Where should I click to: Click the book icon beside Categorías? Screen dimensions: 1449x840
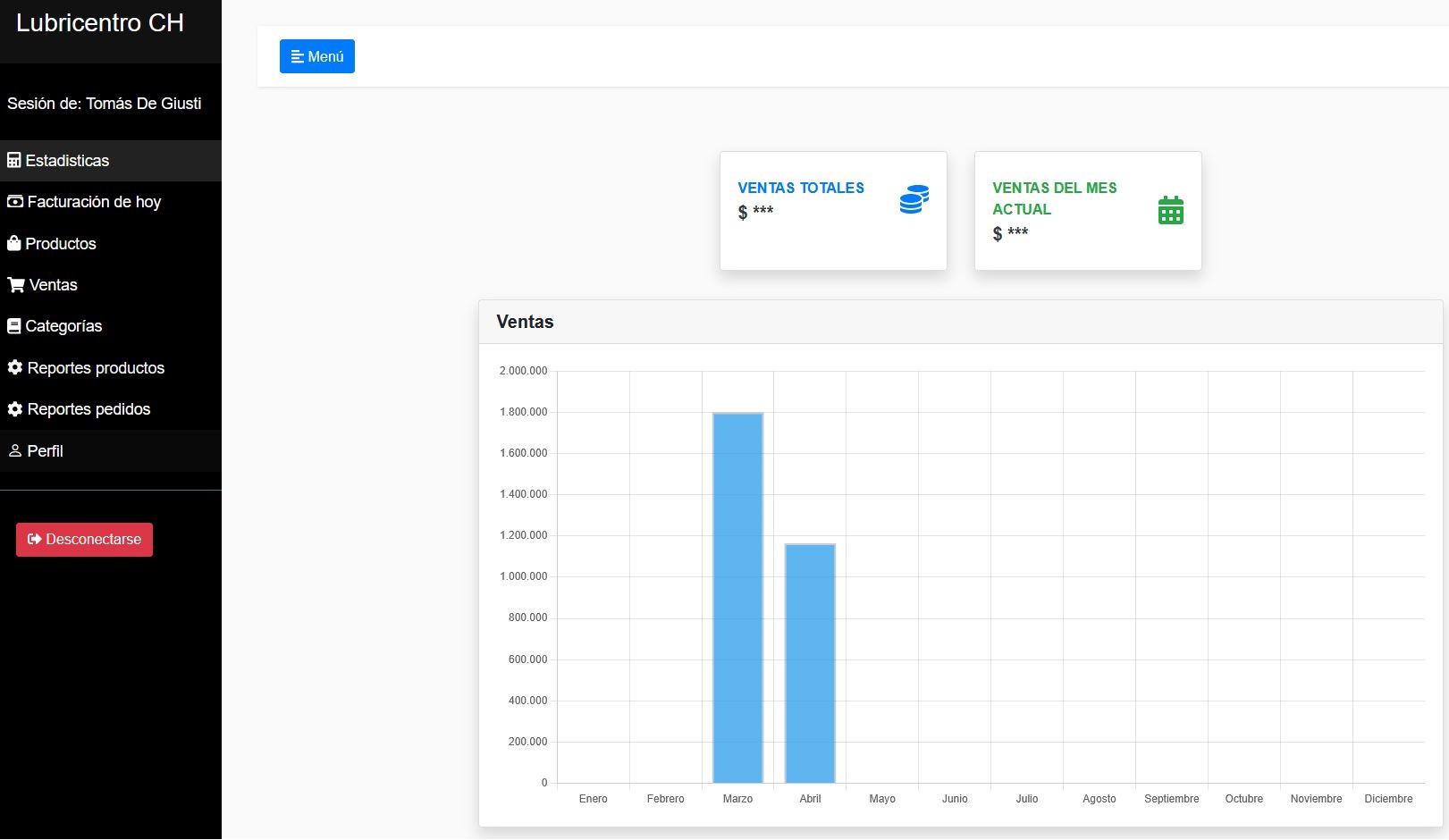click(13, 326)
